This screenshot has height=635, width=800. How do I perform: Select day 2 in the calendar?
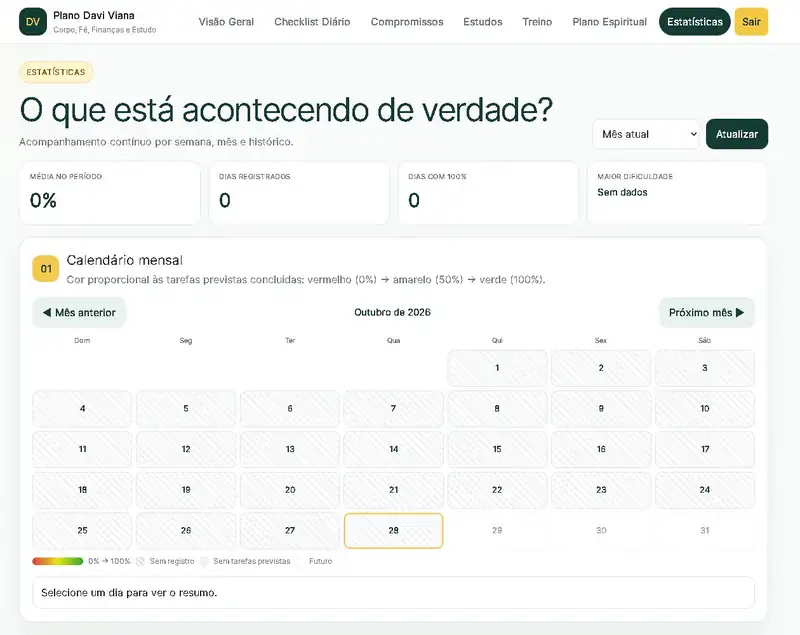tap(601, 368)
